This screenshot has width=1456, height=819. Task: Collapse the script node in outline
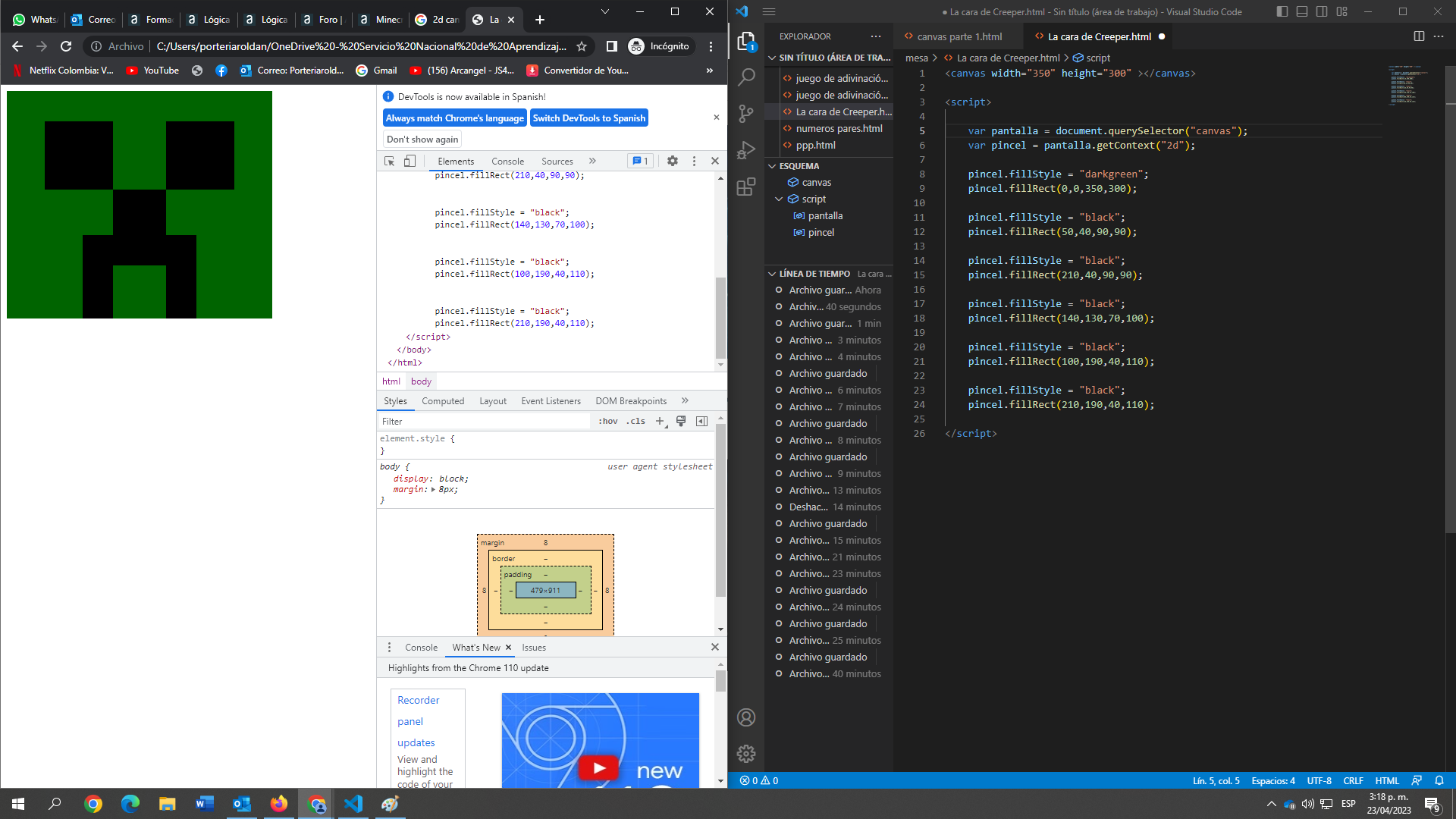coord(779,199)
